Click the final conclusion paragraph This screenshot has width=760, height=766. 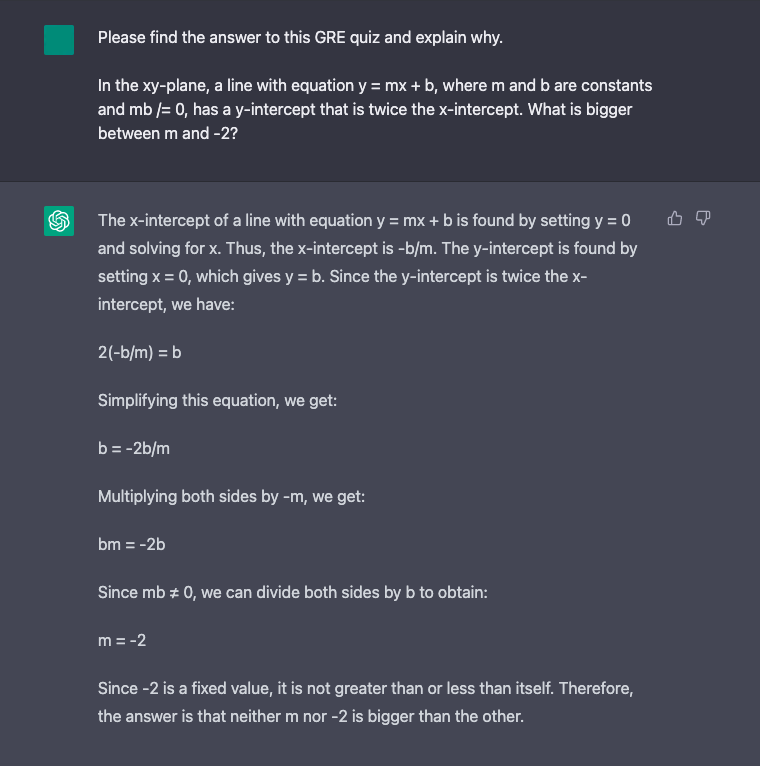click(365, 702)
